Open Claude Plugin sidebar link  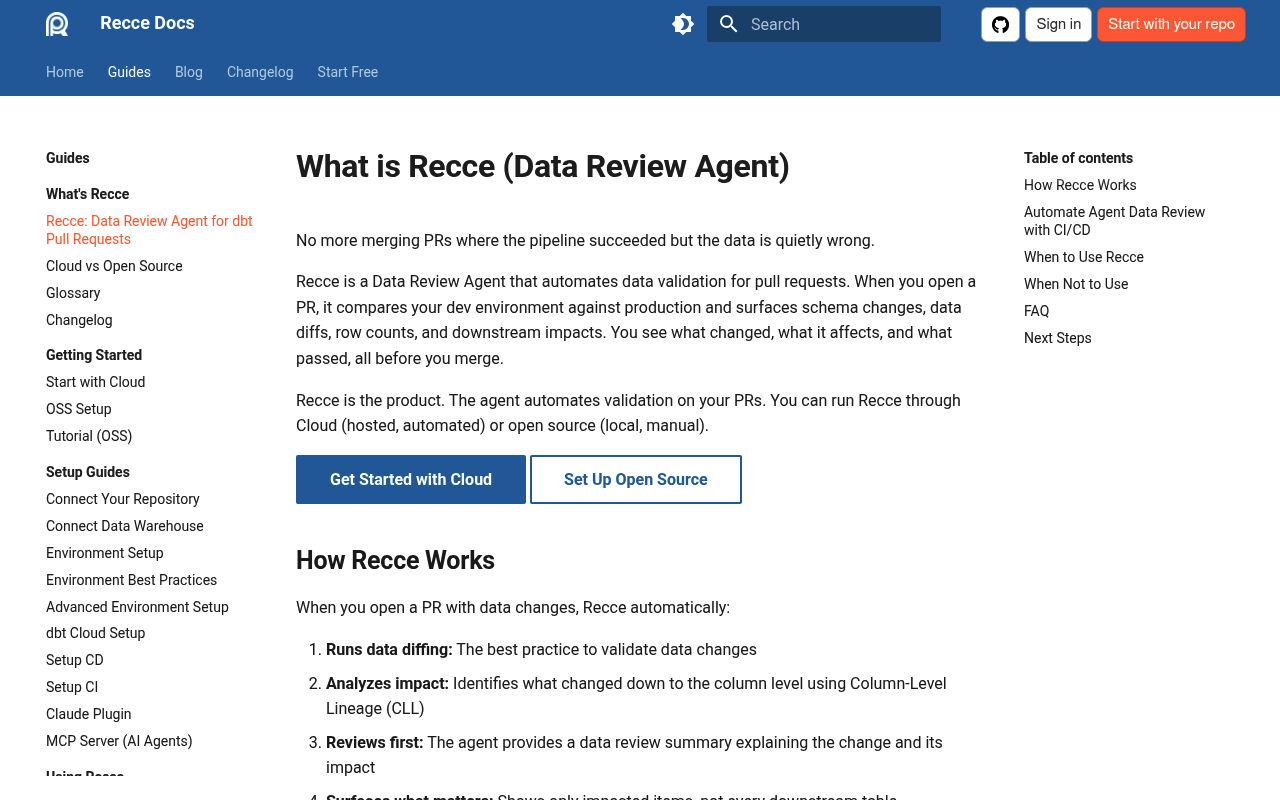coord(89,714)
